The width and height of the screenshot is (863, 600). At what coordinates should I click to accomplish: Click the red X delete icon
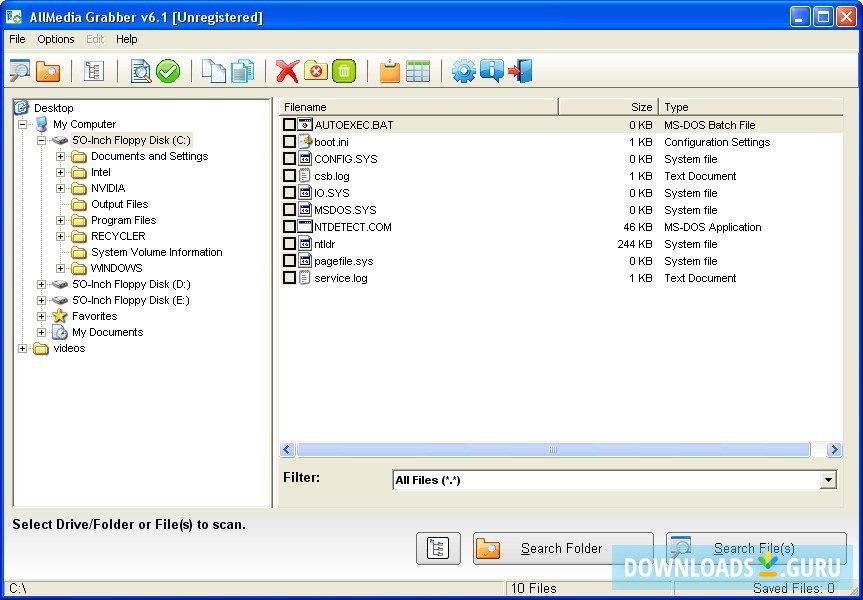[287, 72]
